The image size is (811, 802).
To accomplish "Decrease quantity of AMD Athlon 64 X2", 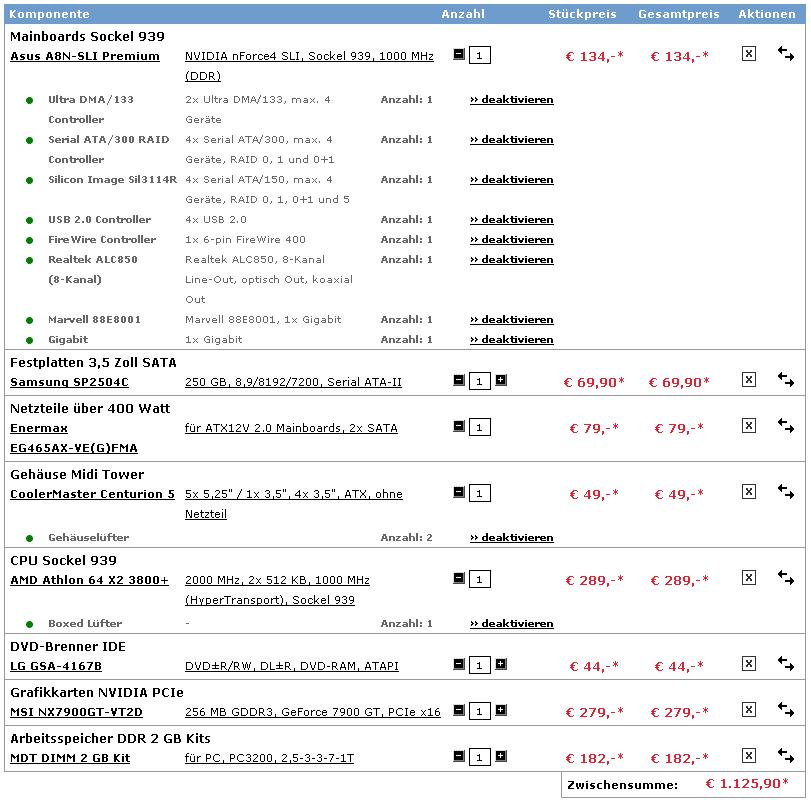I will [x=459, y=578].
